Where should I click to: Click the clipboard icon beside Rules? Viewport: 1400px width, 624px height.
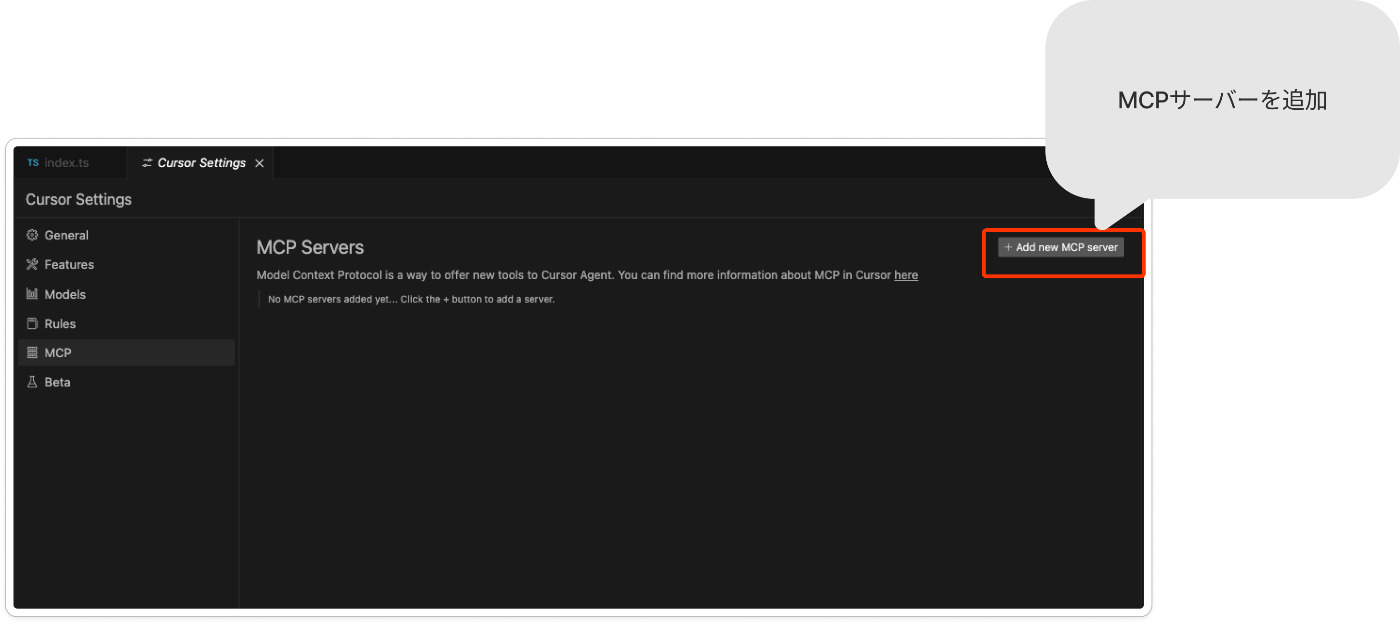click(x=32, y=323)
